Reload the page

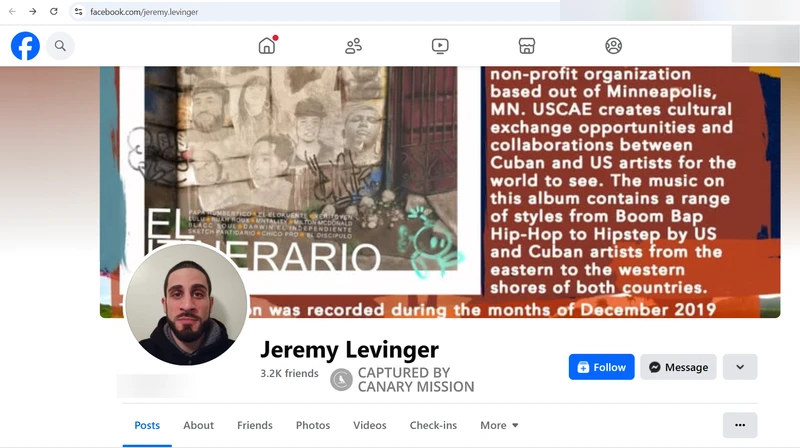tap(54, 11)
